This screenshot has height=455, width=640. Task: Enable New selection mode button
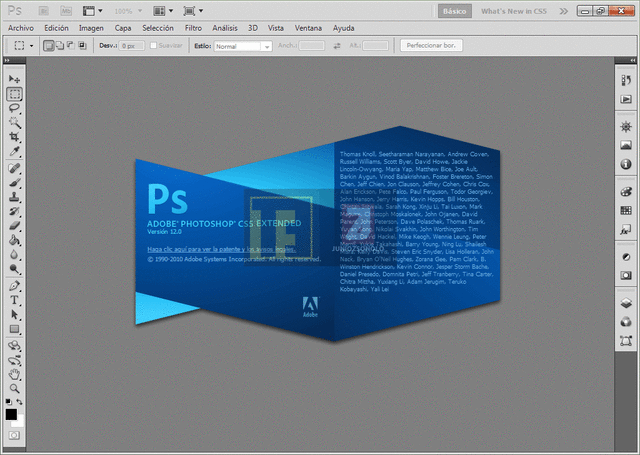(49, 46)
